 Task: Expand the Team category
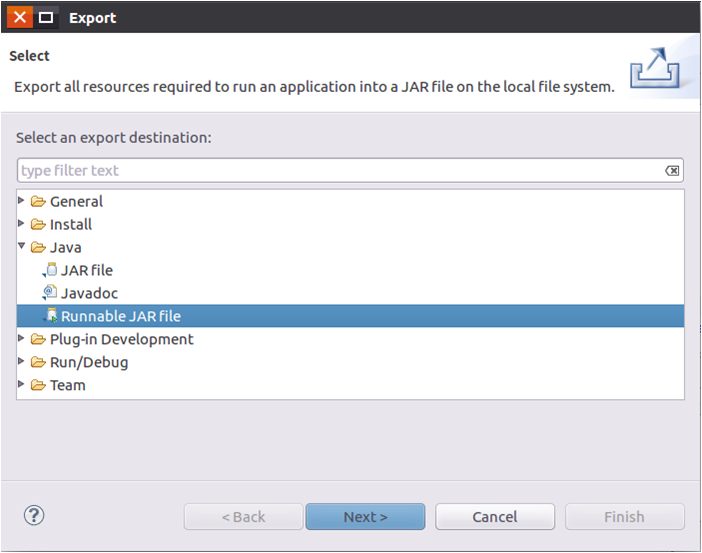(22, 385)
